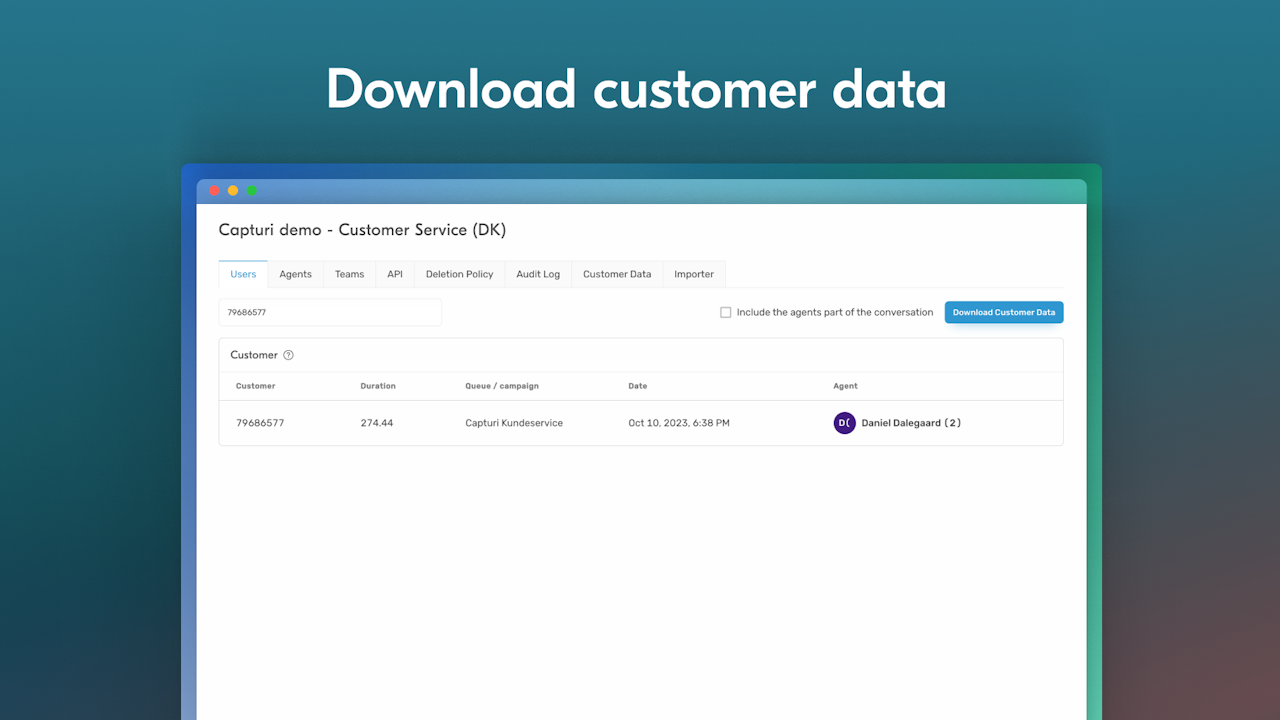The width and height of the screenshot is (1280, 720).
Task: Click the Agent column header
Action: pos(845,386)
